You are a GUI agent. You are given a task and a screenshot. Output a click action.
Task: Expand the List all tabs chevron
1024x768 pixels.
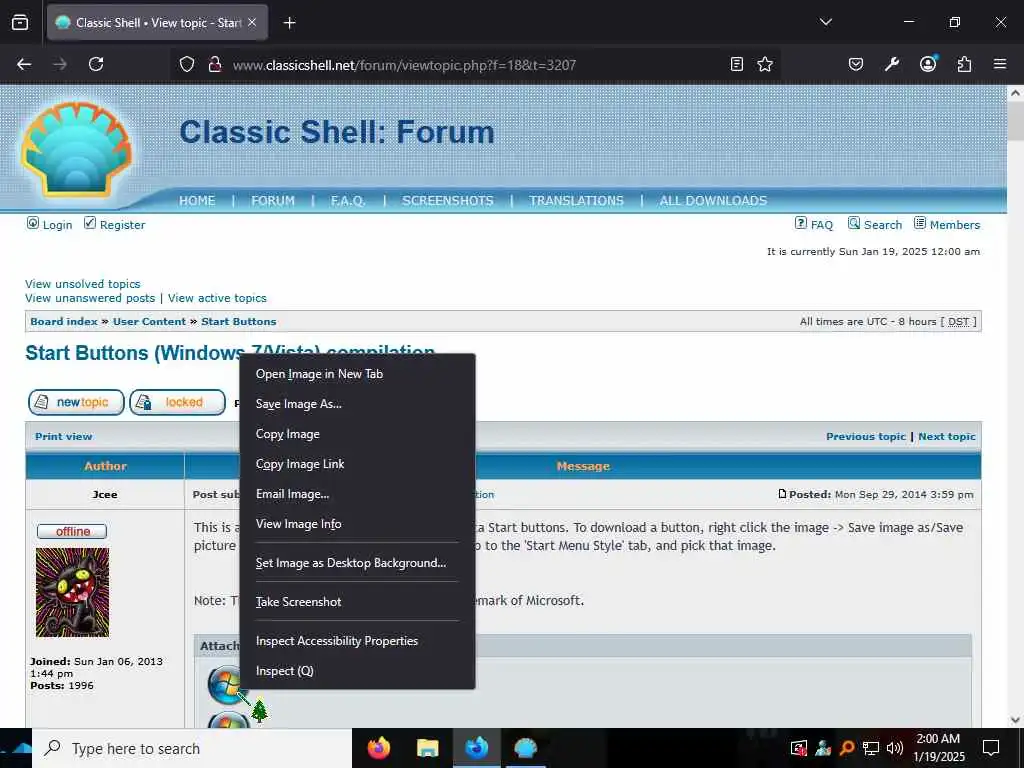[x=825, y=22]
